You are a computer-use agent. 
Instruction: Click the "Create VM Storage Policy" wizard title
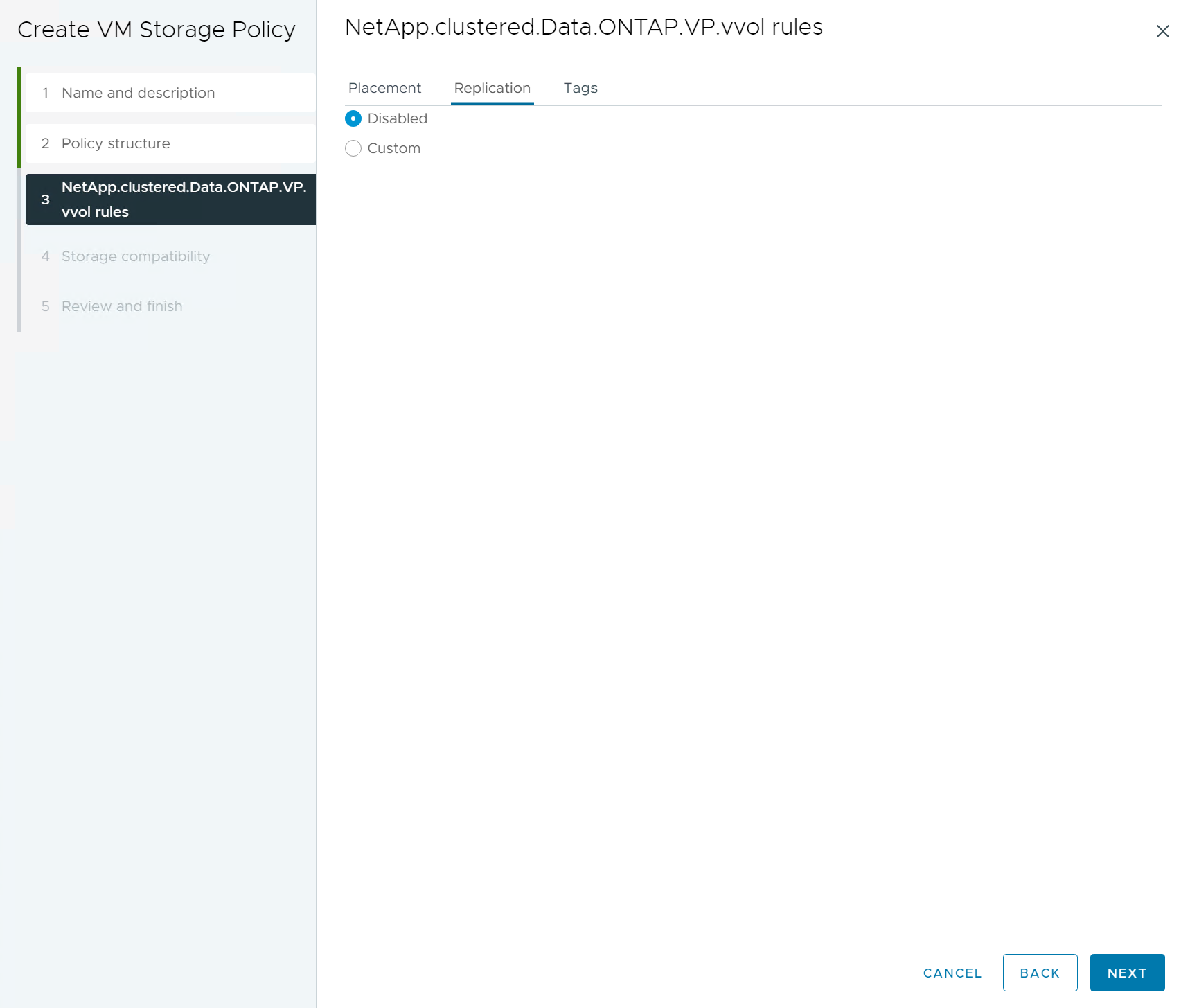tap(157, 30)
